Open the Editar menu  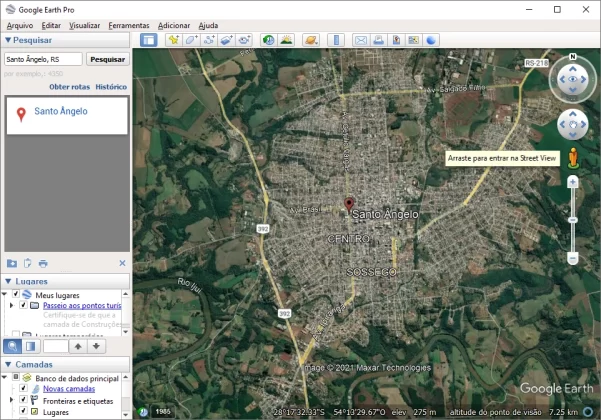point(51,25)
